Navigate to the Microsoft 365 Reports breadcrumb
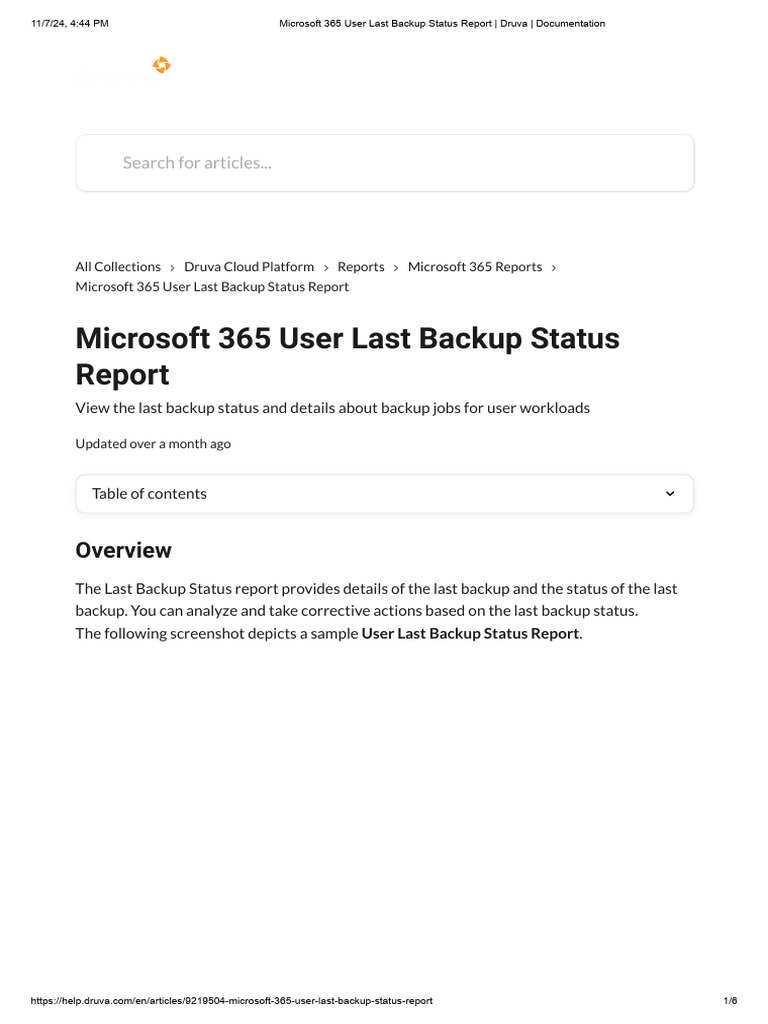Viewport: 768px width, 1024px height. [475, 267]
